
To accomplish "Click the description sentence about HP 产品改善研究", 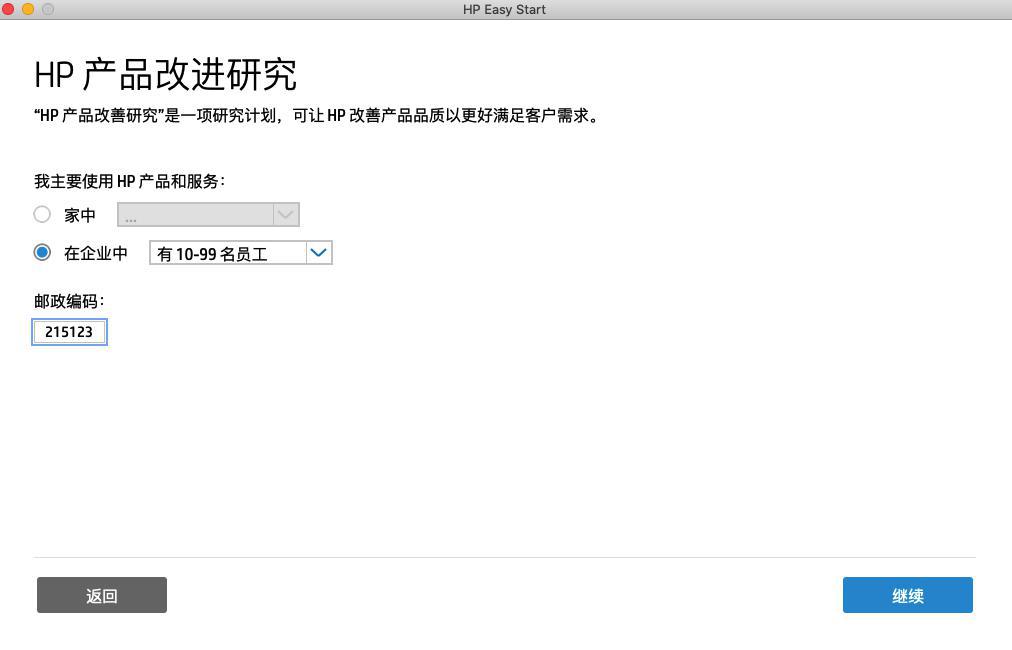I will [317, 116].
